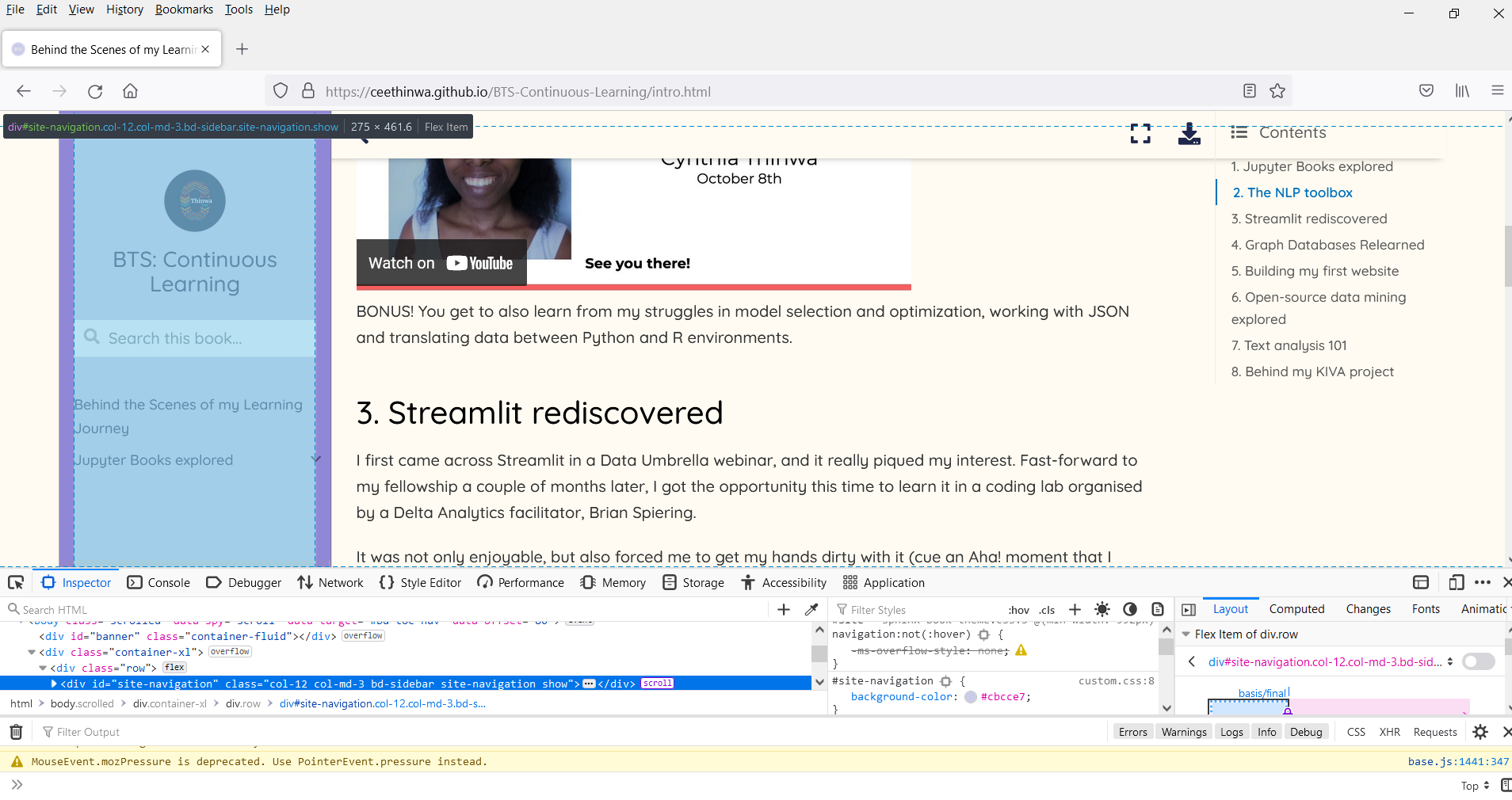Expand Jupyter Books explored sidebar chevron
The image size is (1512, 800).
click(x=315, y=459)
